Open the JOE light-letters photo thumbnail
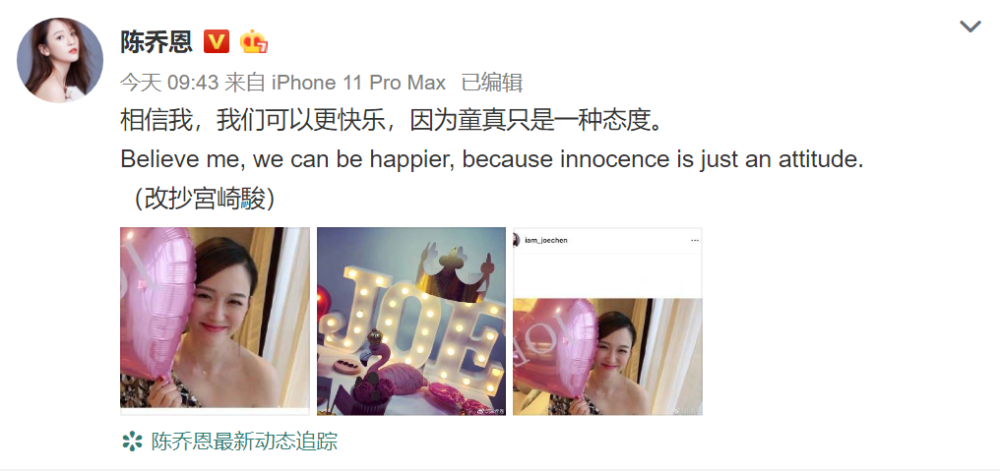 point(411,321)
